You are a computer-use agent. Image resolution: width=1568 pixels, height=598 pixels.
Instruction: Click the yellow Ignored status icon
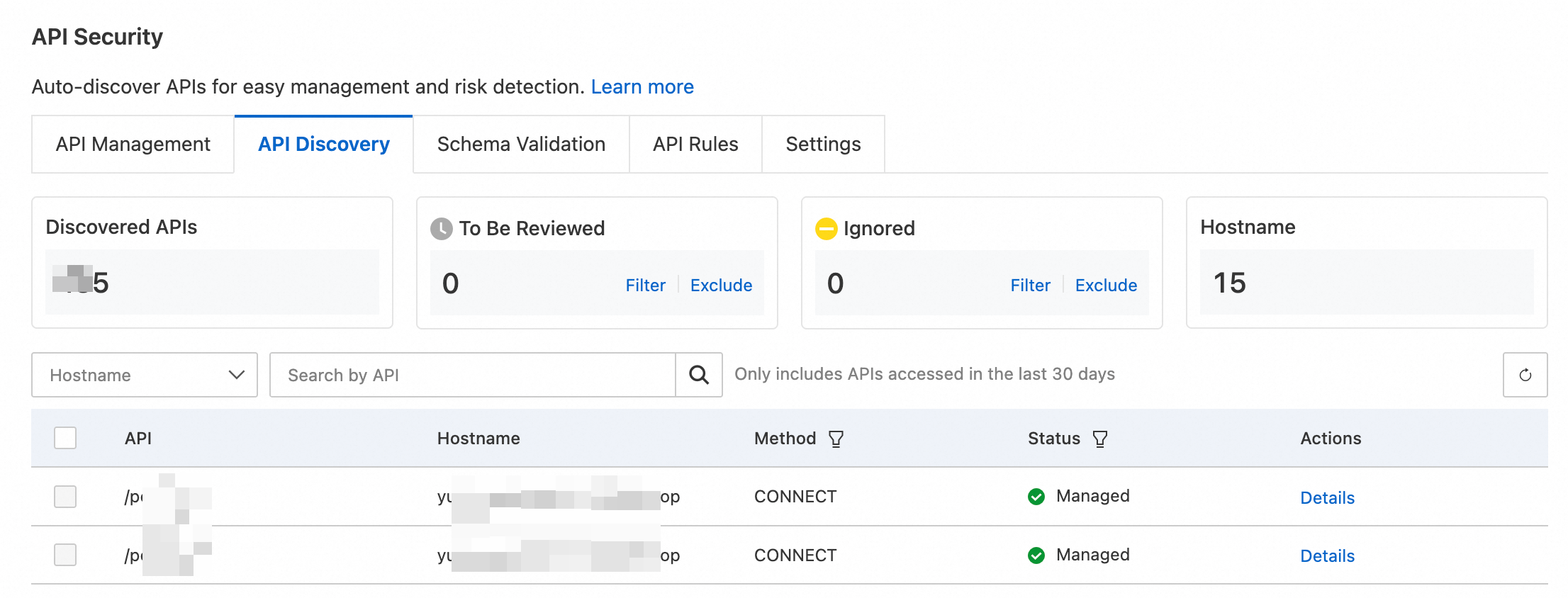click(x=826, y=228)
